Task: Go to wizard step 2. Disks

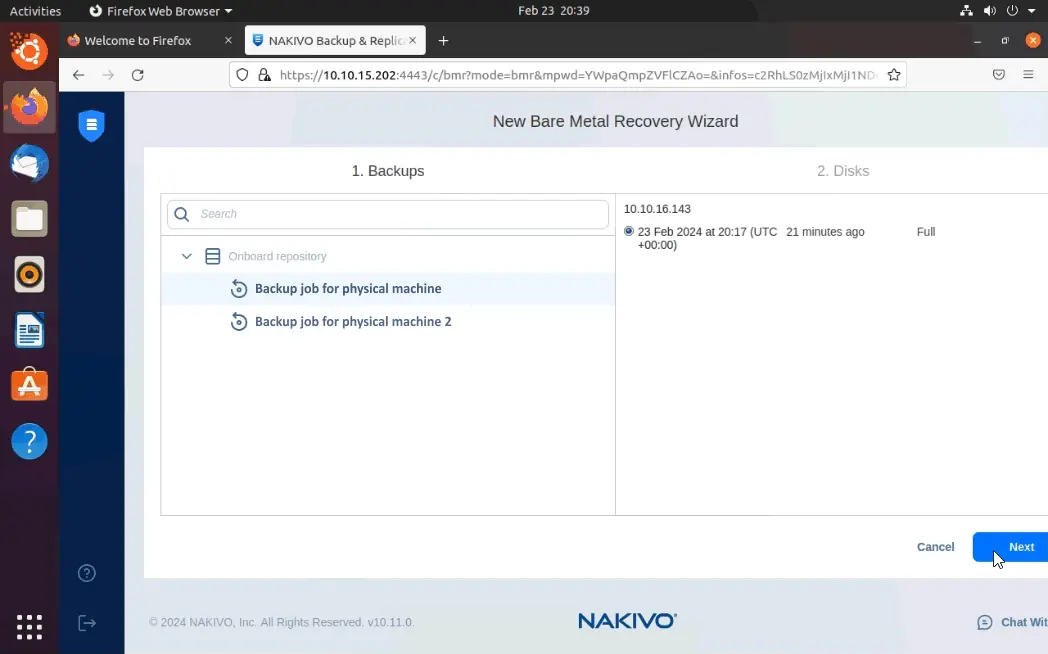Action: click(x=843, y=171)
